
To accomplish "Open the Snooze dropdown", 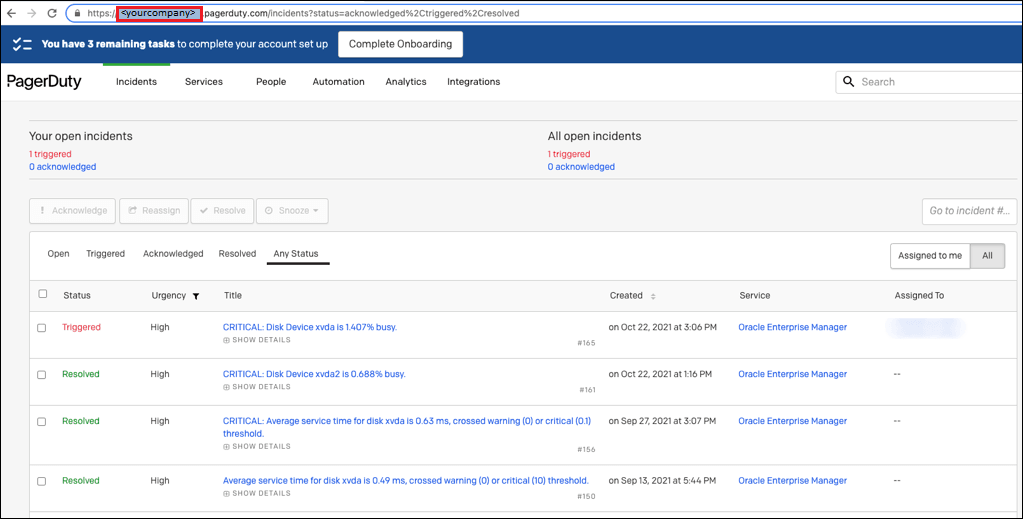I will point(292,211).
